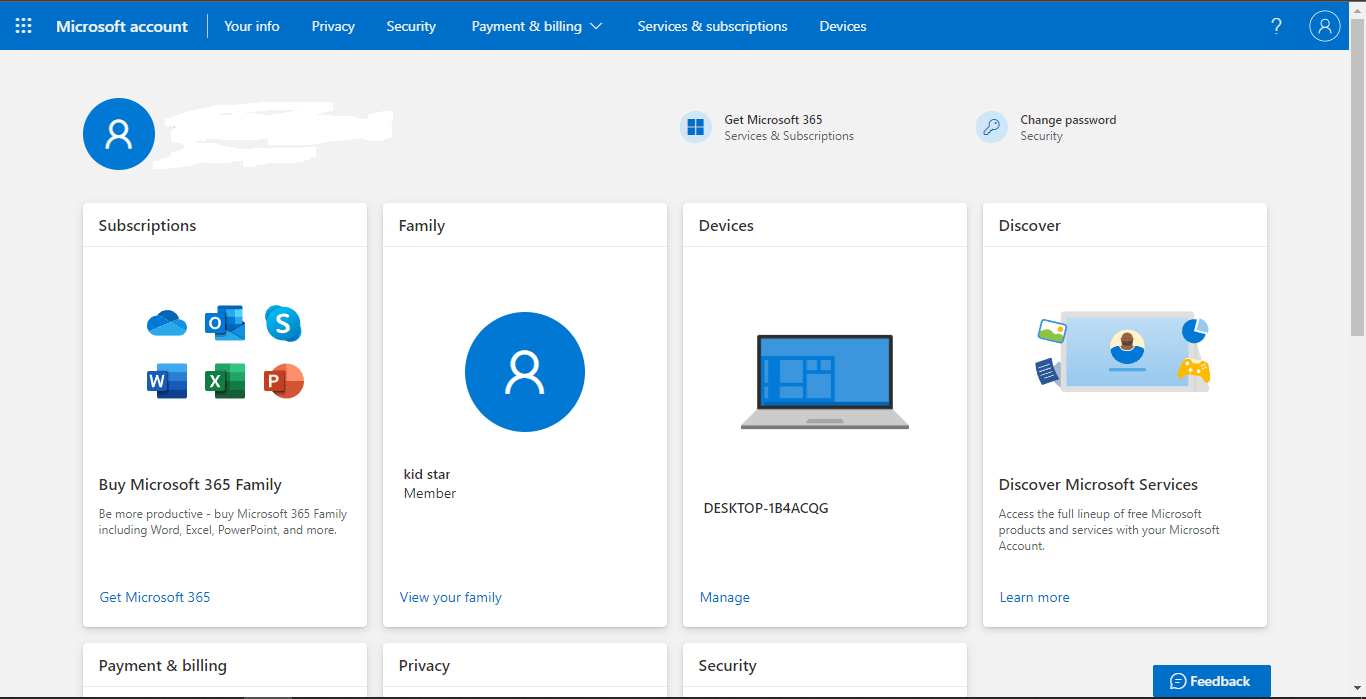This screenshot has height=699, width=1366.
Task: Click the Get Microsoft 365 windows icon
Action: [696, 127]
